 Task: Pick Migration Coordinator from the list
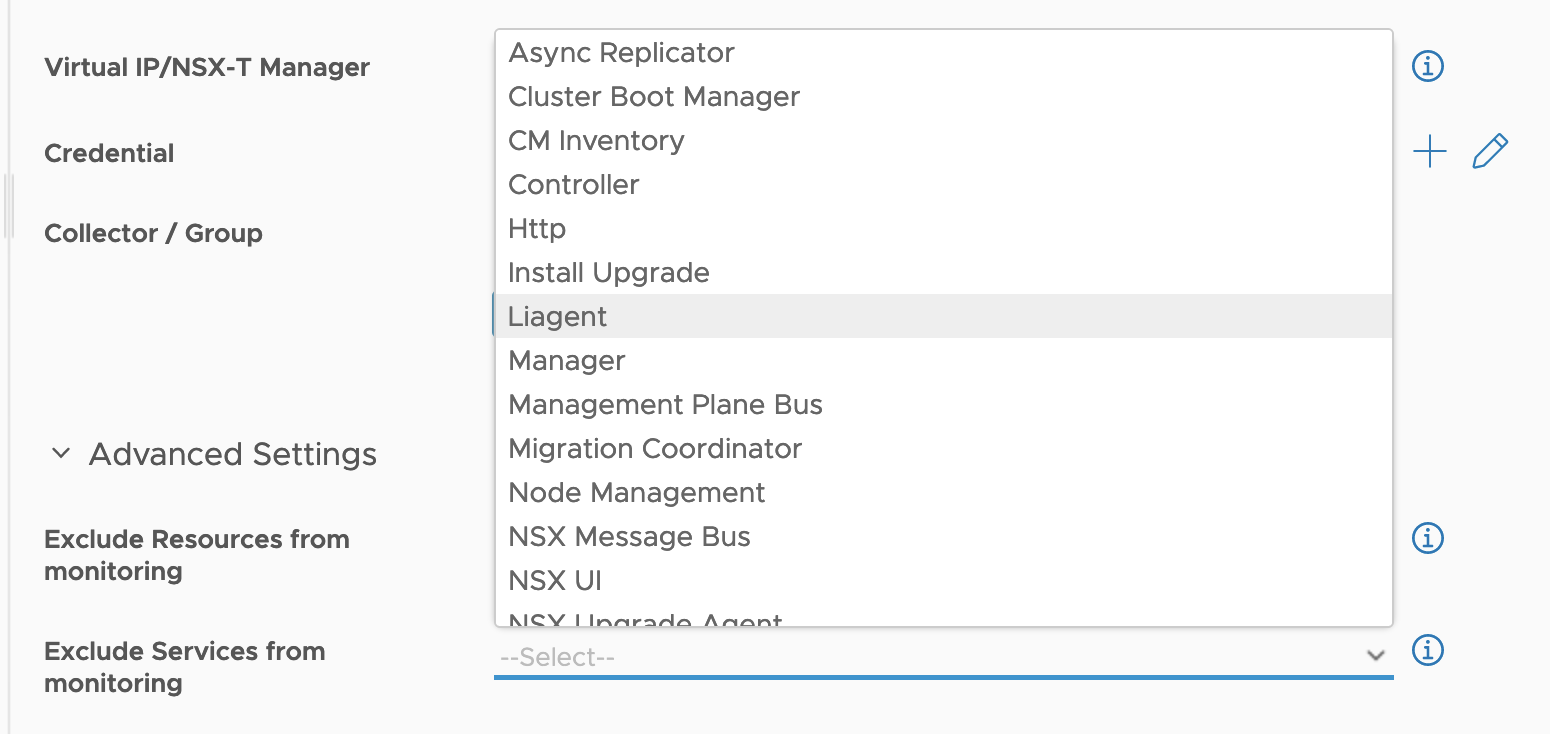(943, 448)
